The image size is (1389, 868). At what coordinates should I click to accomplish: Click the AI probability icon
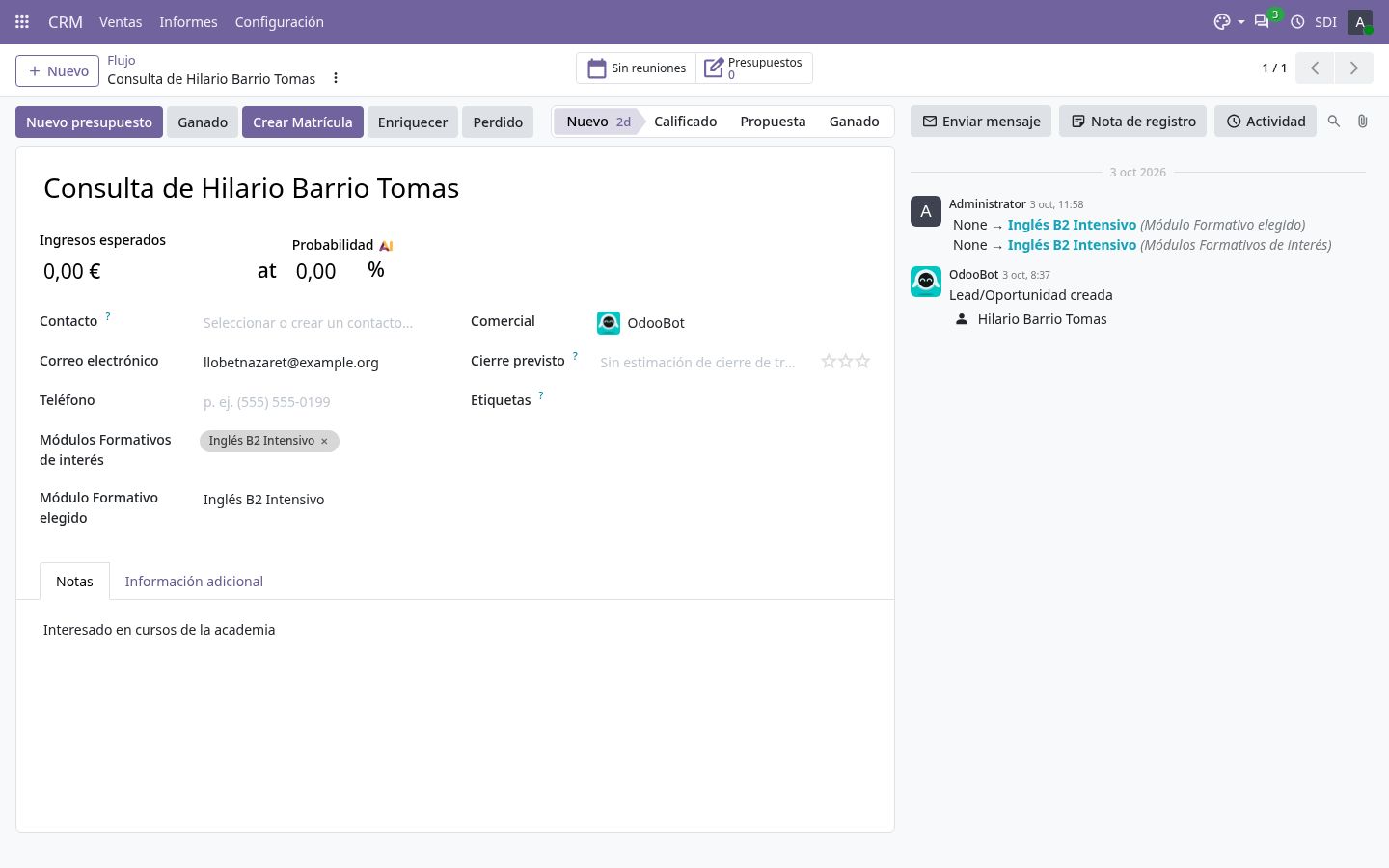[x=386, y=246]
